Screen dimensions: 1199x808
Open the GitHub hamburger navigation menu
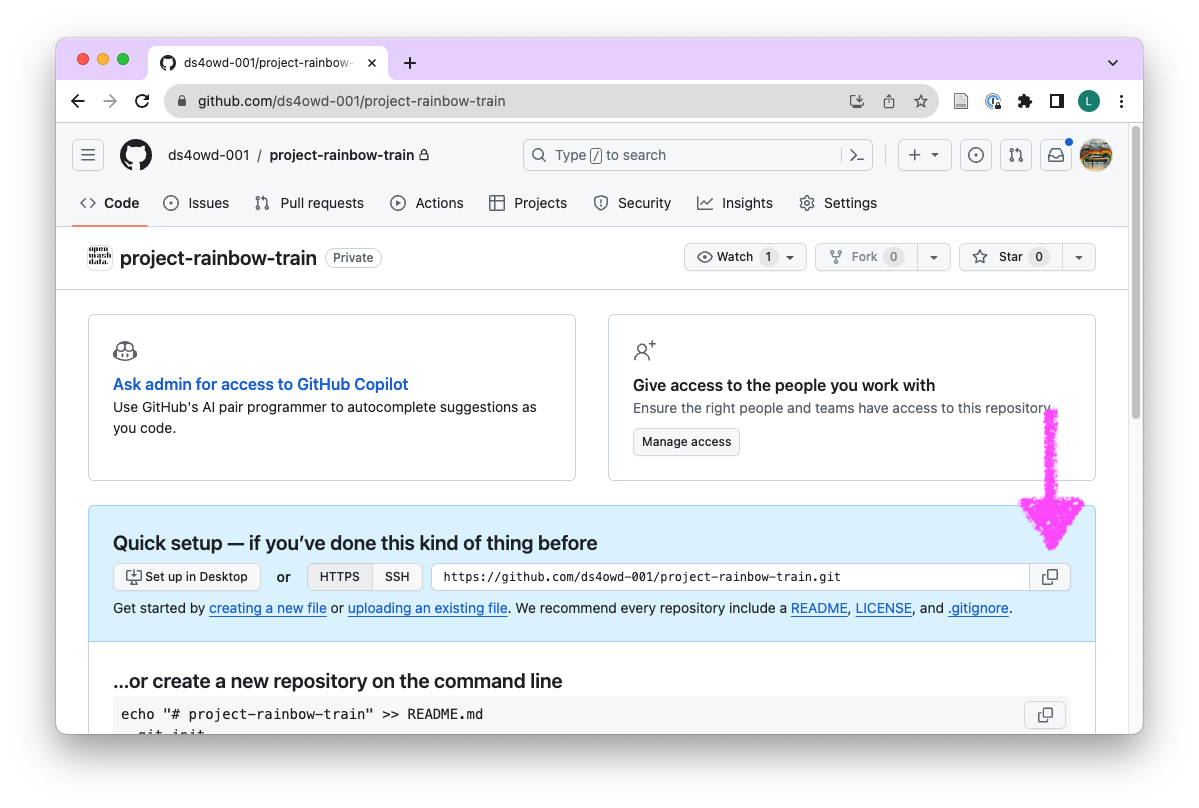point(88,155)
